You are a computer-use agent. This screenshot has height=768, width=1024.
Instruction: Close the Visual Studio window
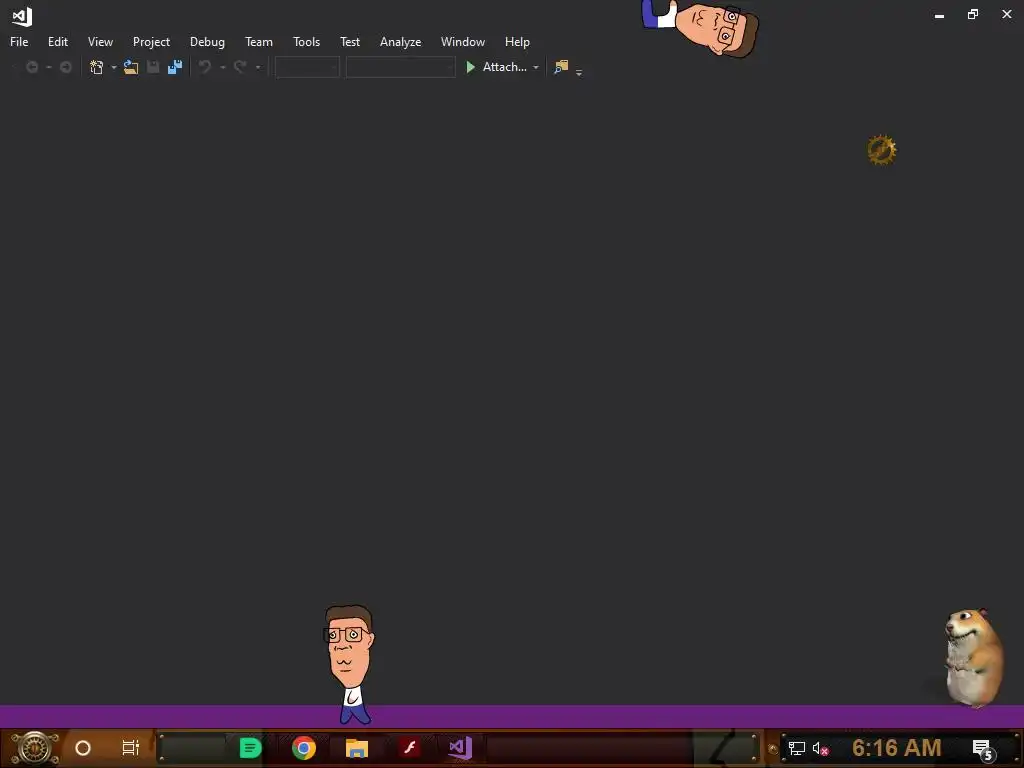pyautogui.click(x=1006, y=14)
